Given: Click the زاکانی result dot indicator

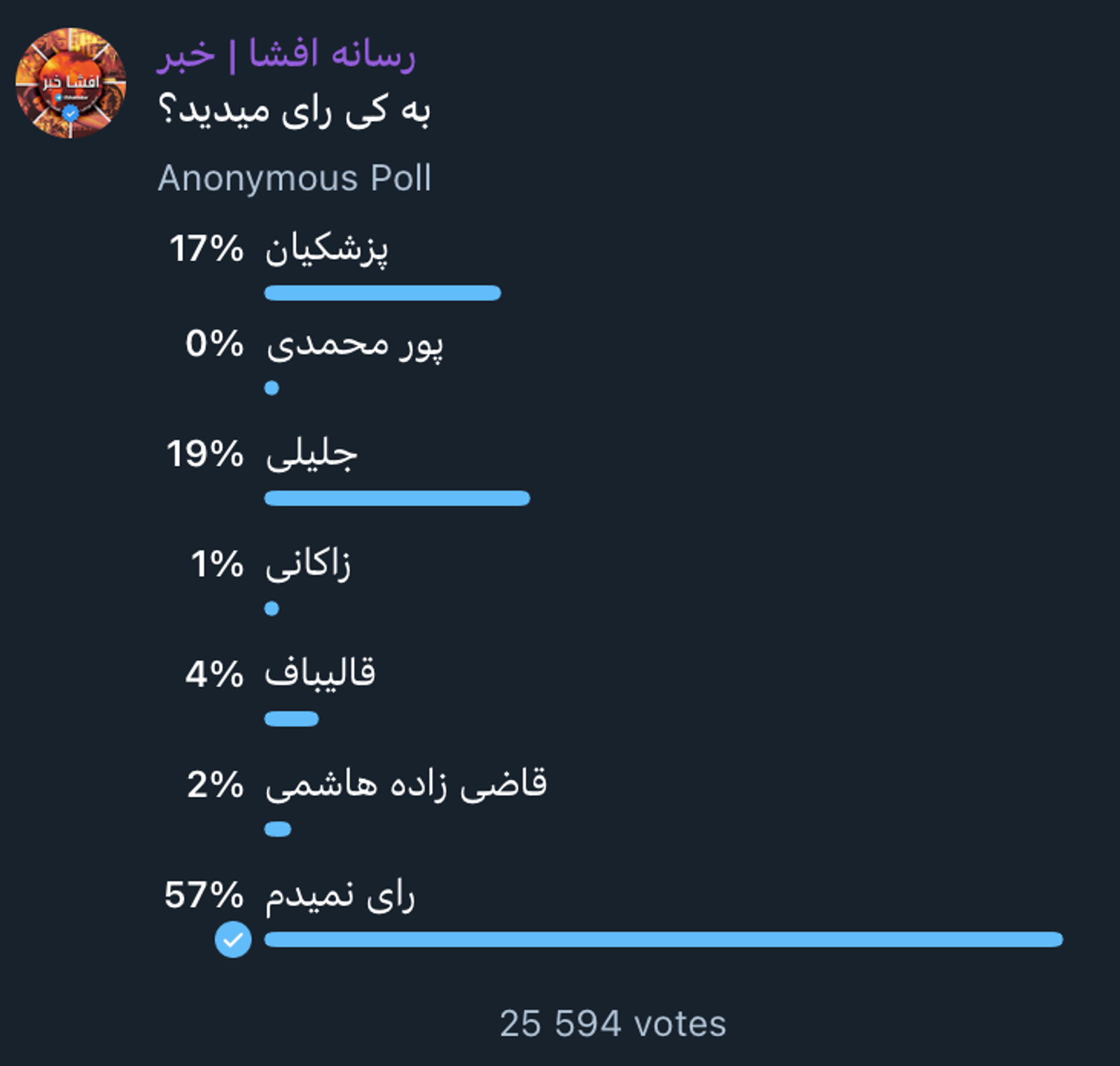Looking at the screenshot, I should [x=272, y=609].
